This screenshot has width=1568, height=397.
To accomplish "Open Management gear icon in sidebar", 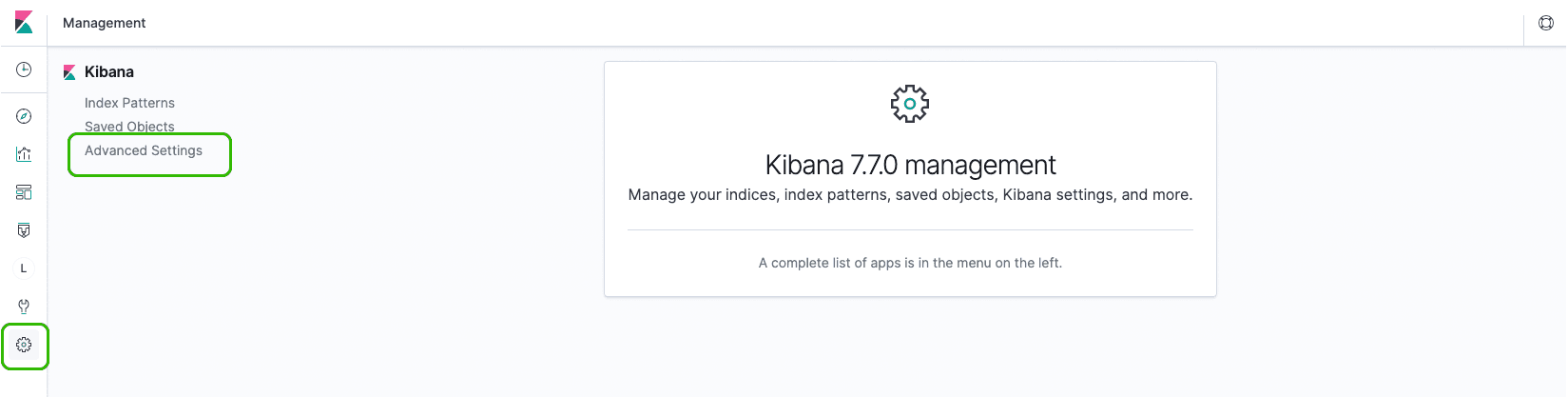I will tap(24, 345).
